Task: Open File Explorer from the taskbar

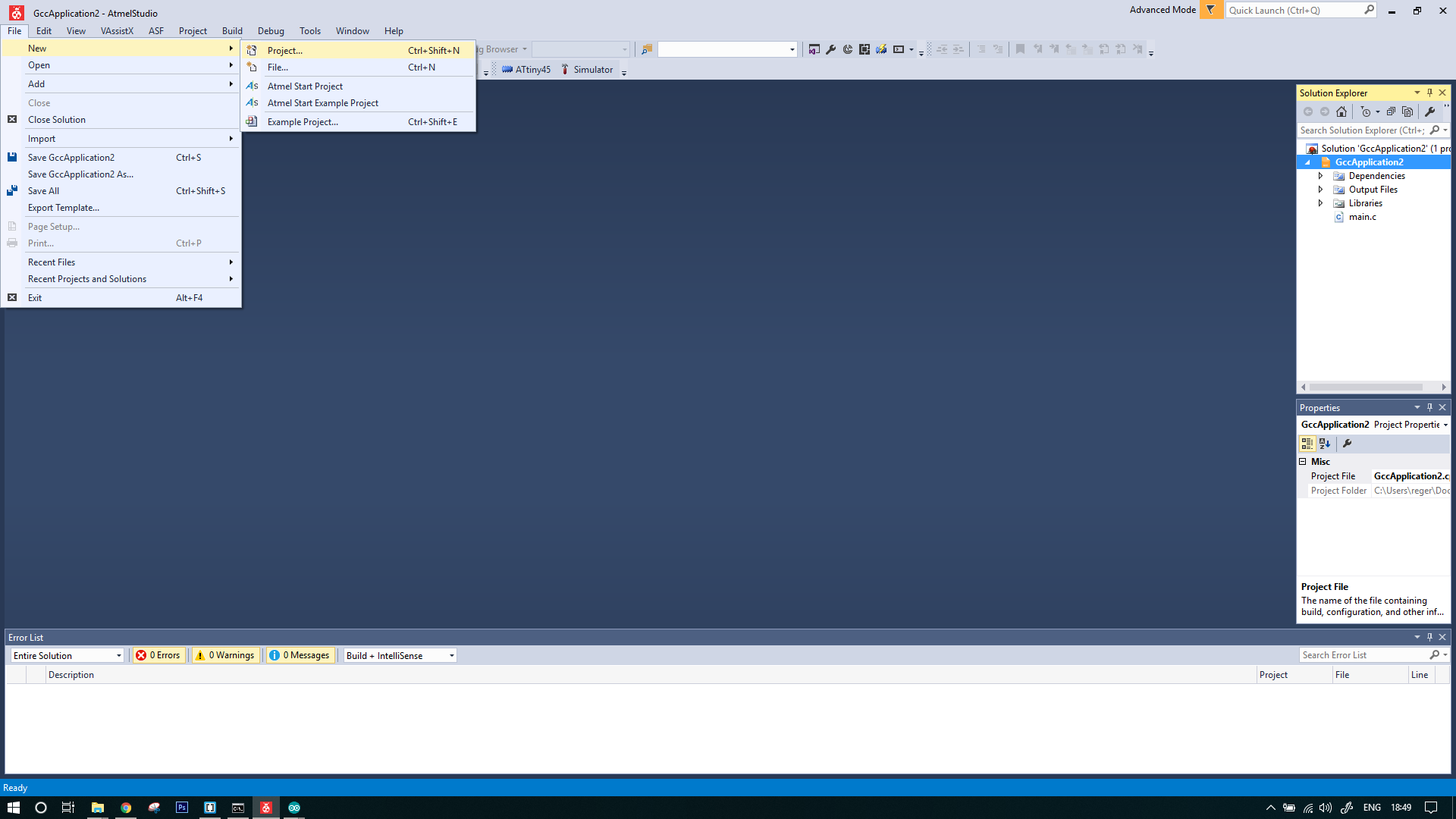Action: [x=98, y=808]
